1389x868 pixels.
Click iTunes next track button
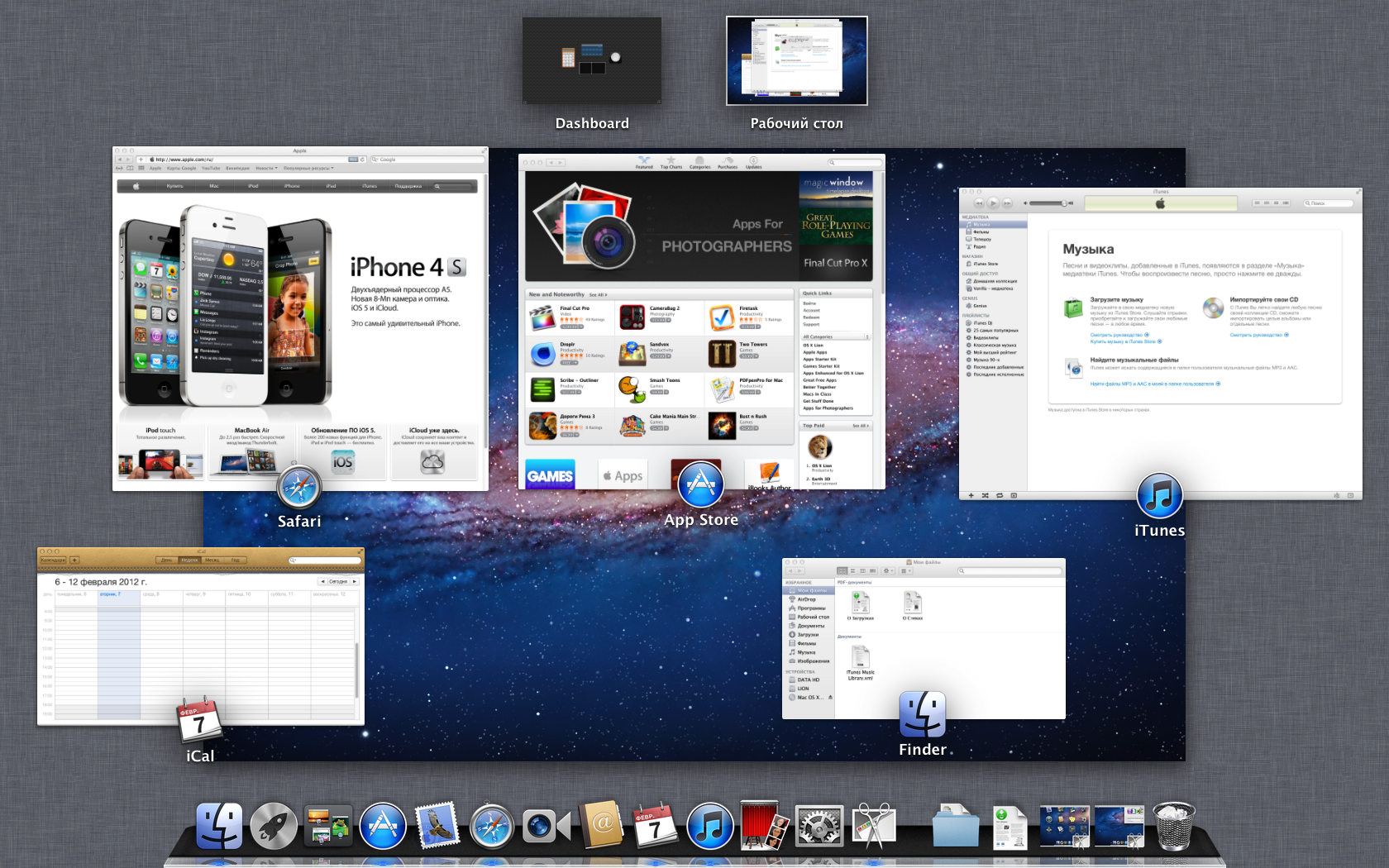(x=1007, y=203)
